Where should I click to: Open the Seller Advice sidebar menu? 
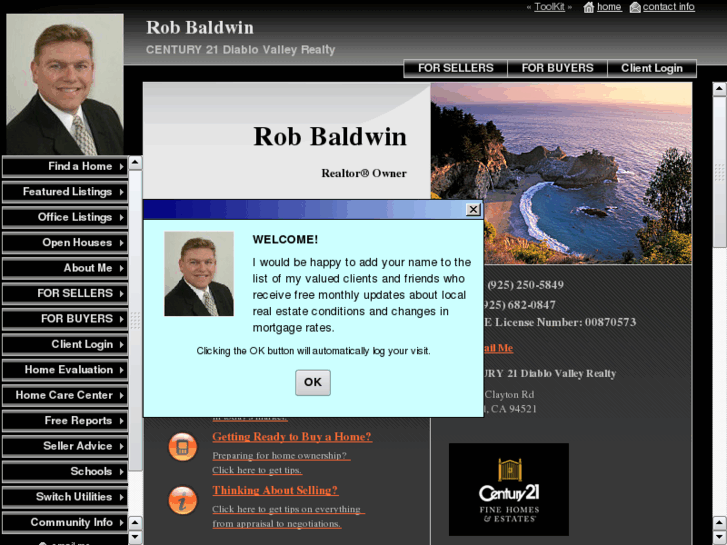[65, 446]
